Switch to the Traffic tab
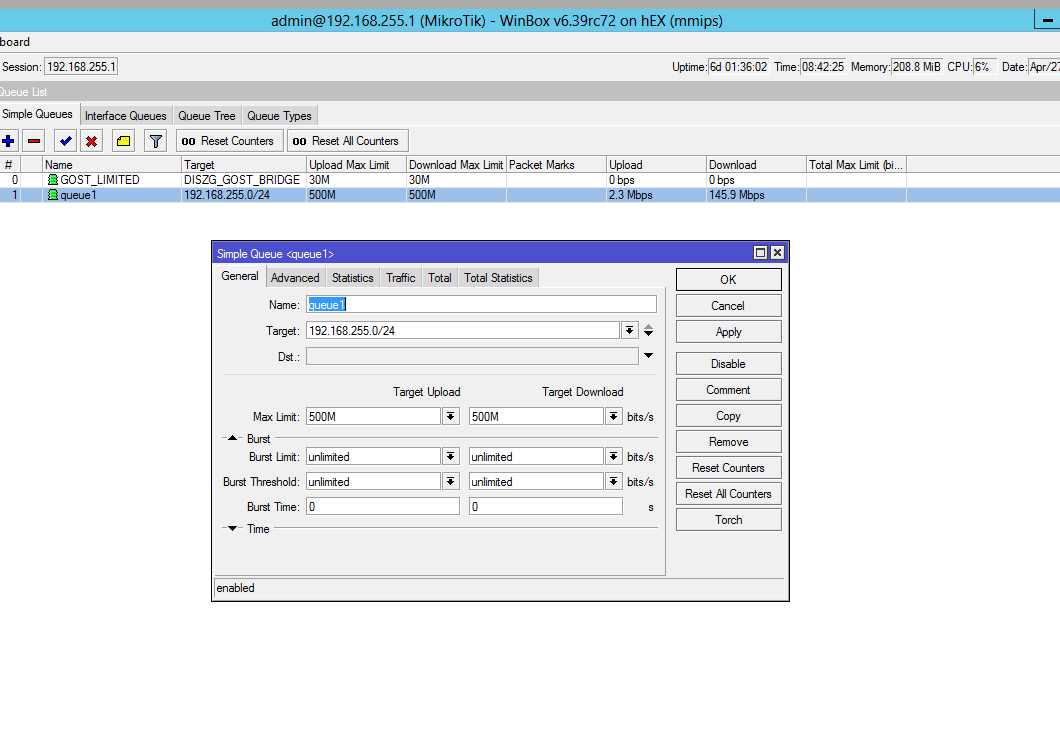The height and width of the screenshot is (748, 1060). 401,278
